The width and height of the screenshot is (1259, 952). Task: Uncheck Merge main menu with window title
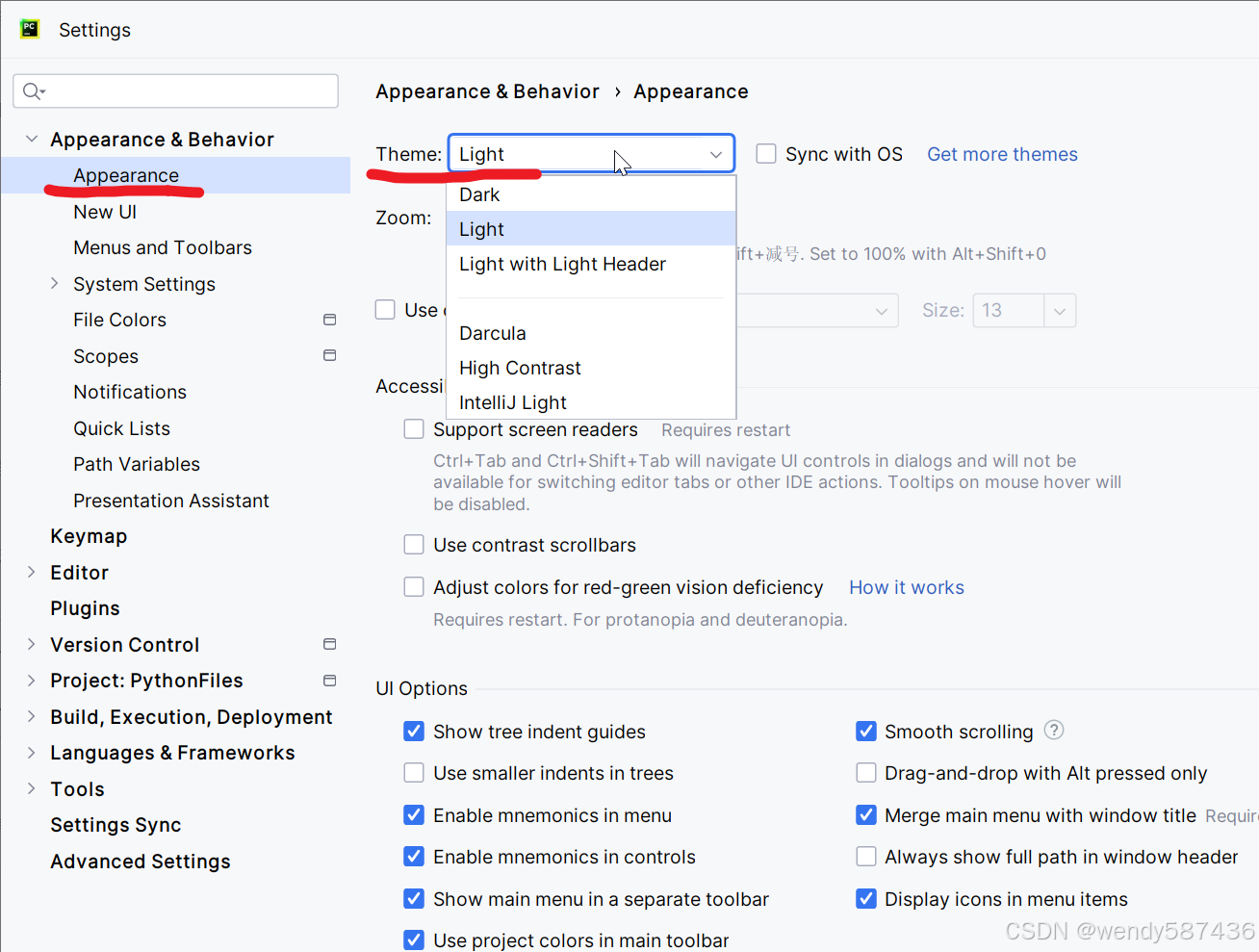pos(866,815)
